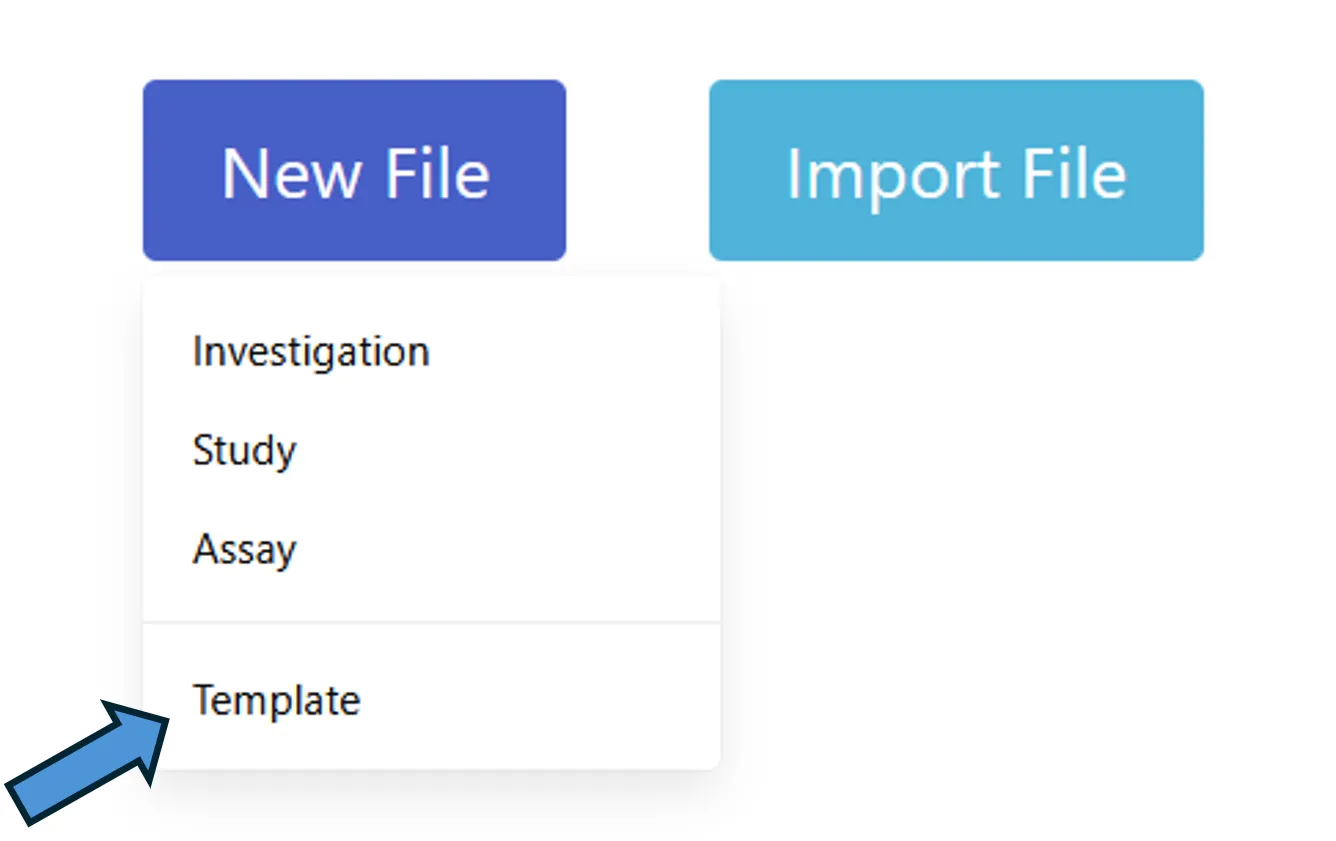Click the divider line above Template
Image resolution: width=1336 pixels, height=841 pixels.
tap(431, 623)
